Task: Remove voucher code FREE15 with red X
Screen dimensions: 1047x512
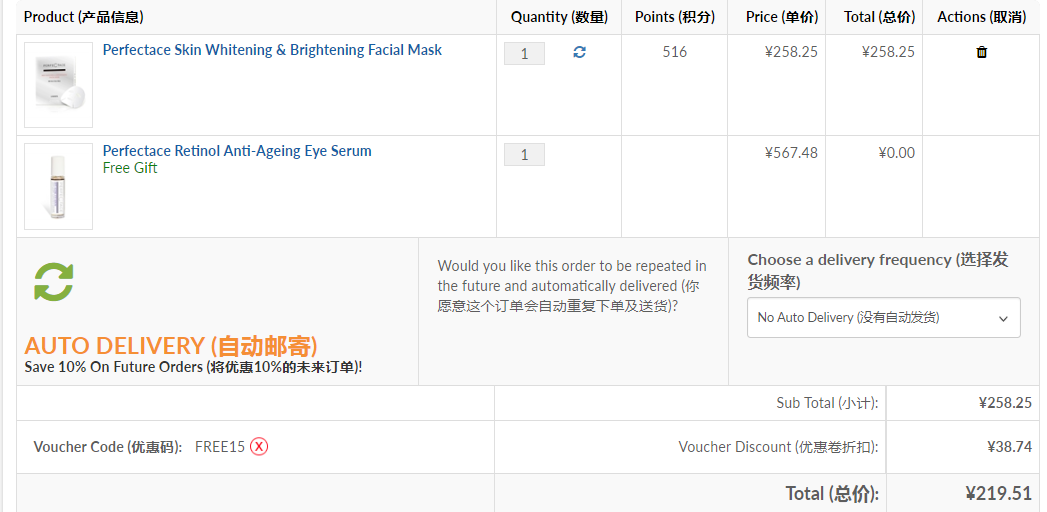Action: (259, 447)
